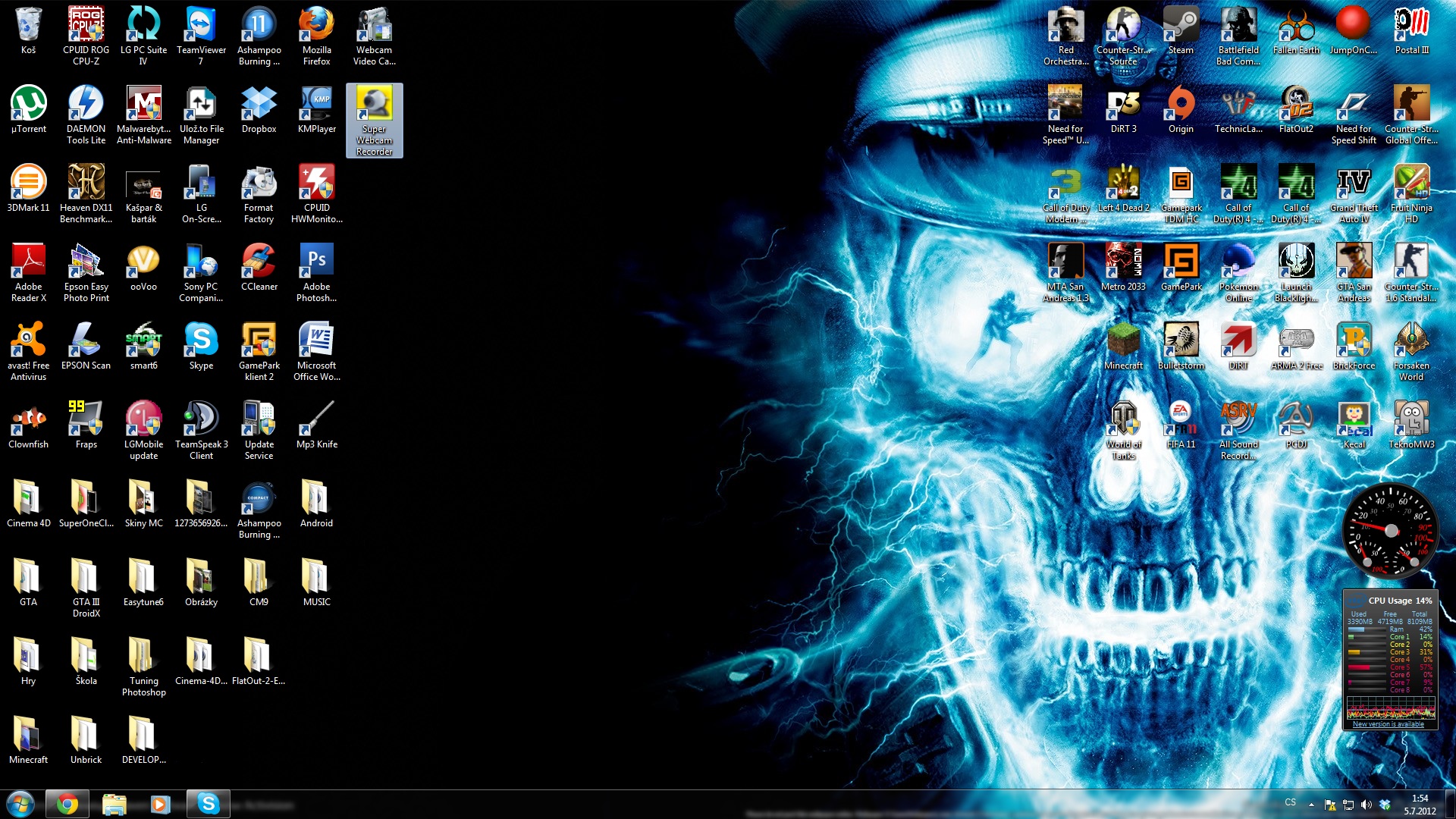The width and height of the screenshot is (1456, 819).
Task: Open the Origin desktop shortcut
Action: click(x=1181, y=104)
